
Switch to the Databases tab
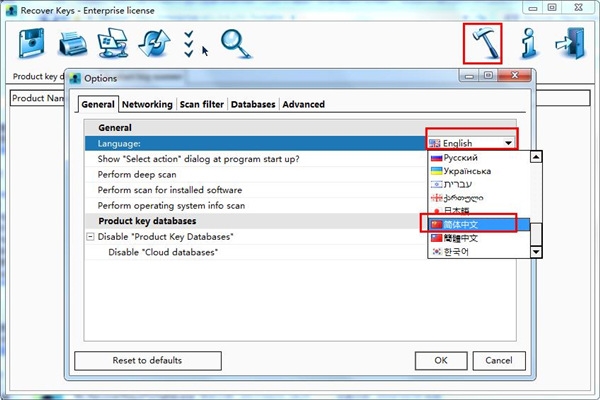pyautogui.click(x=253, y=104)
